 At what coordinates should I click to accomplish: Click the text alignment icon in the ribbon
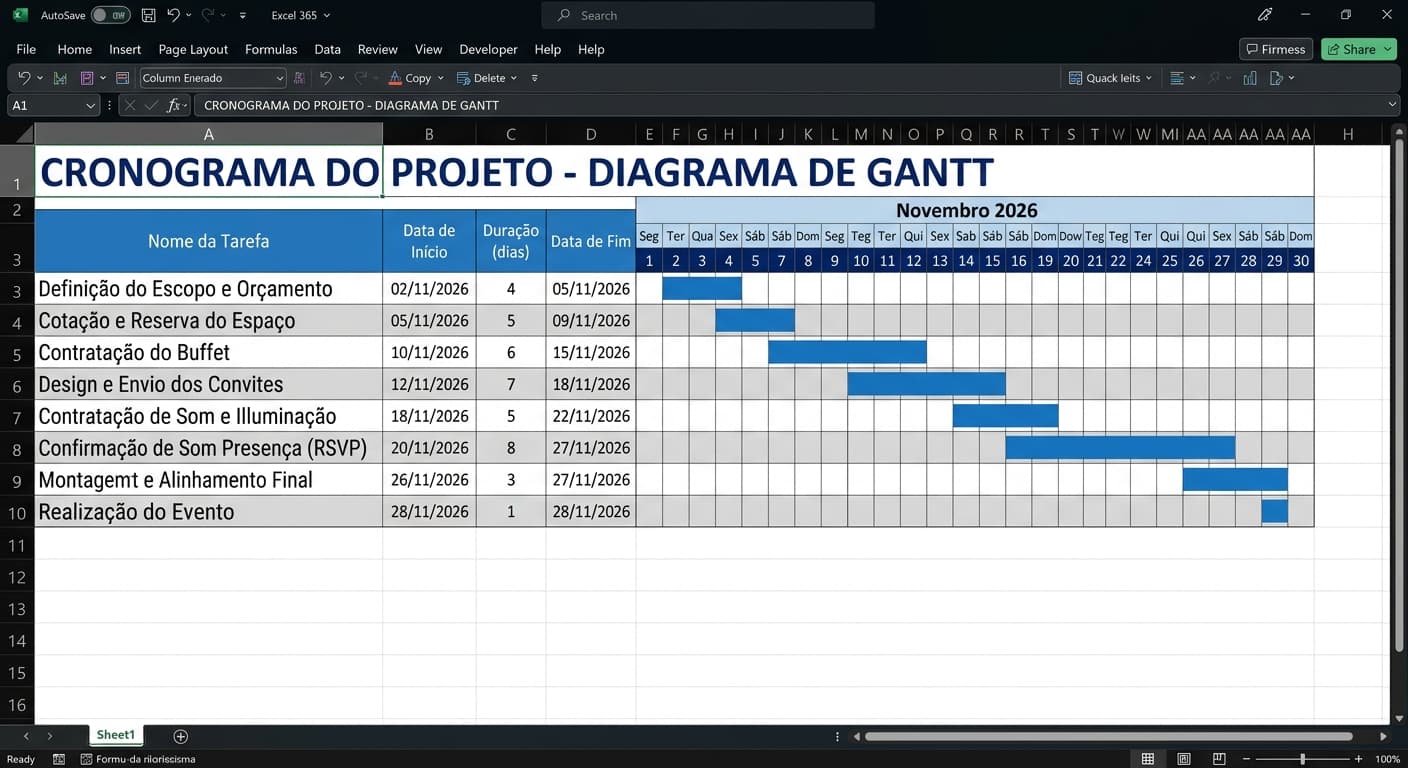coord(1177,78)
